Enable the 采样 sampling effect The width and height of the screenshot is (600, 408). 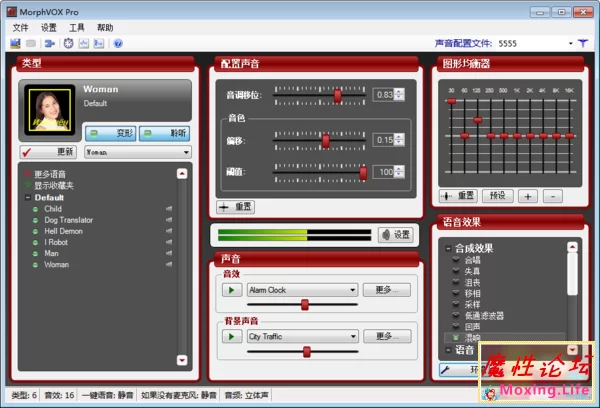[x=456, y=304]
